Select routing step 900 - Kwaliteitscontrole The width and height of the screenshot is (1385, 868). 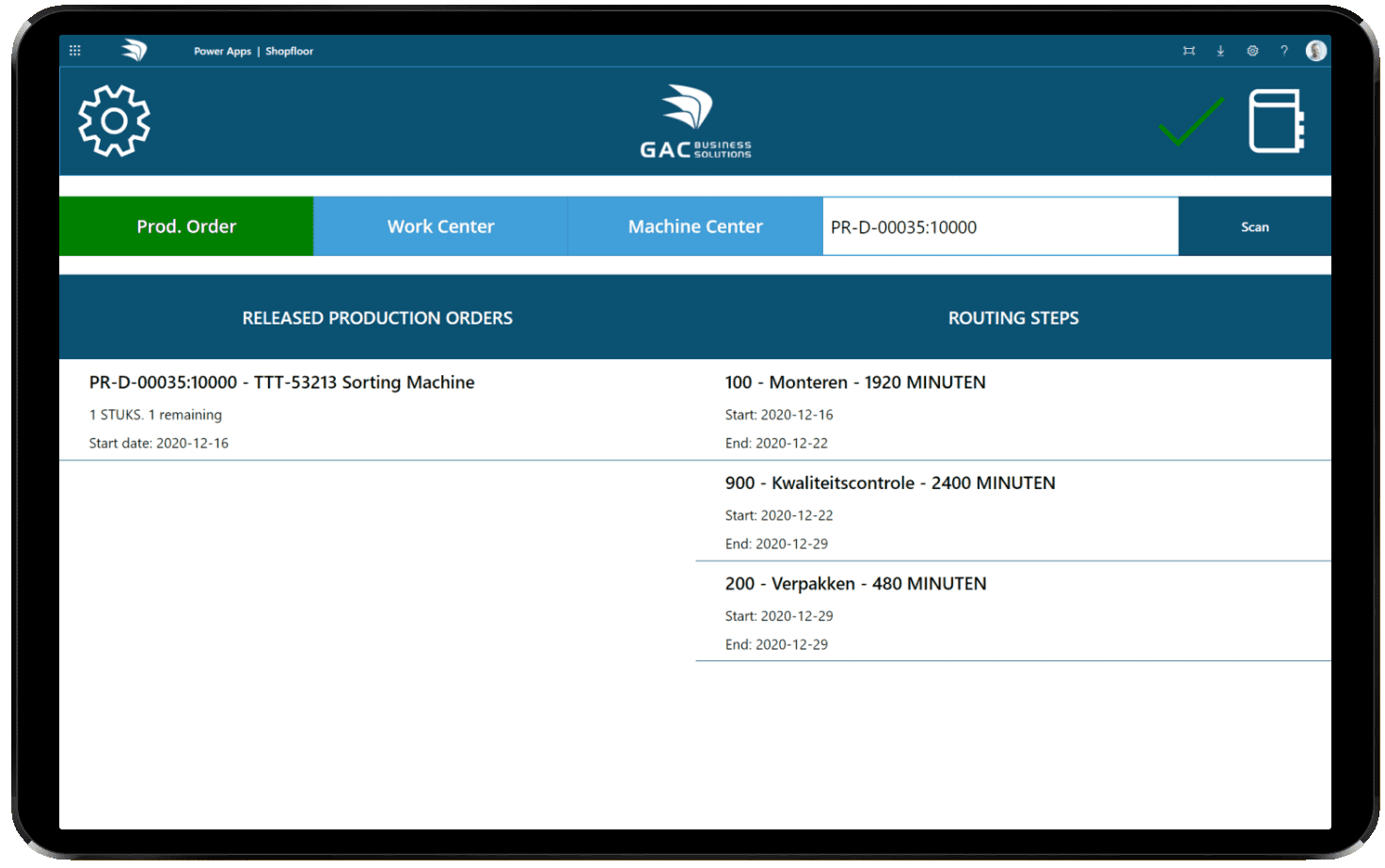1013,511
